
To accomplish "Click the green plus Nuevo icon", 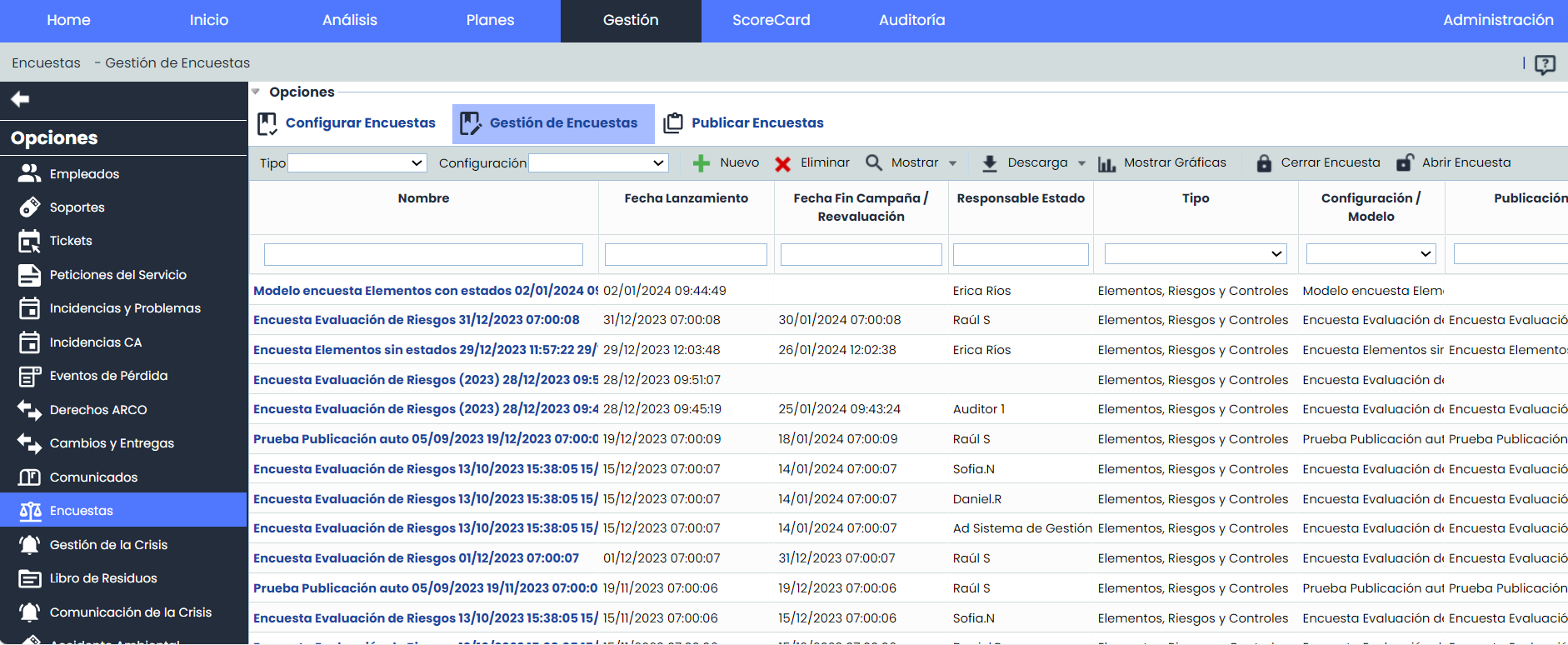I will [702, 163].
